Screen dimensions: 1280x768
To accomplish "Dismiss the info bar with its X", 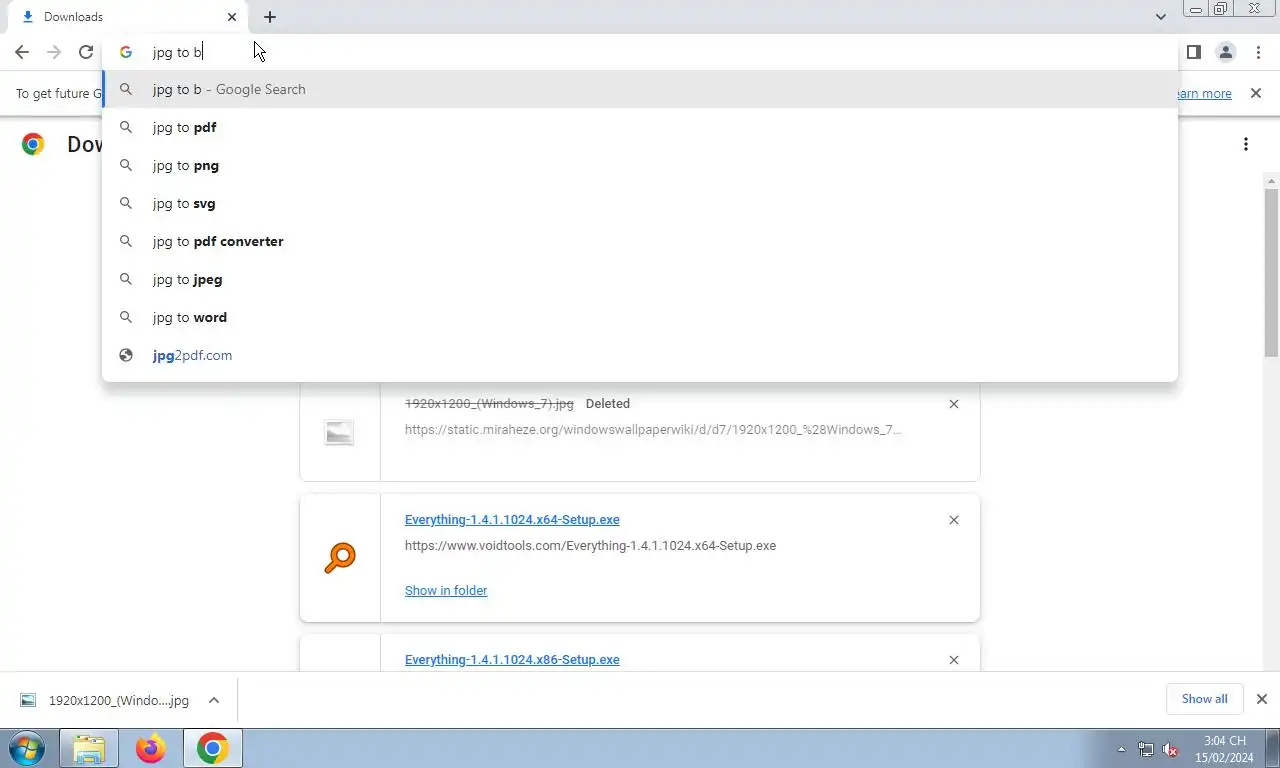I will click(x=1256, y=93).
